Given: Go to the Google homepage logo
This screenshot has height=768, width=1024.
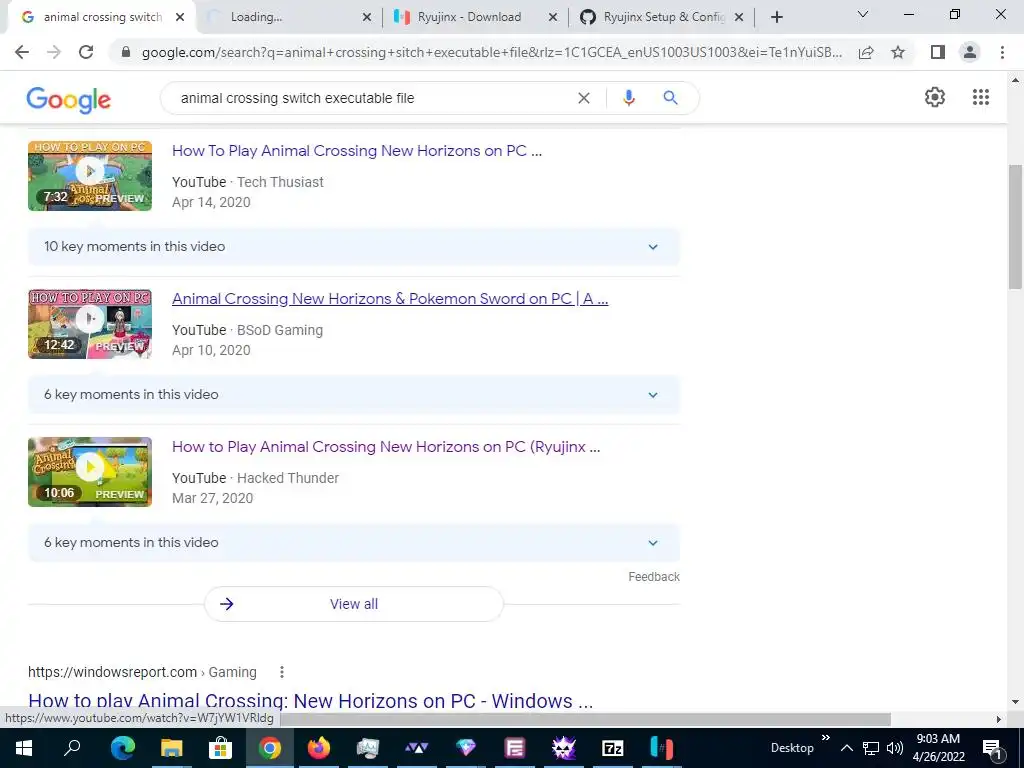Looking at the screenshot, I should coord(69,99).
